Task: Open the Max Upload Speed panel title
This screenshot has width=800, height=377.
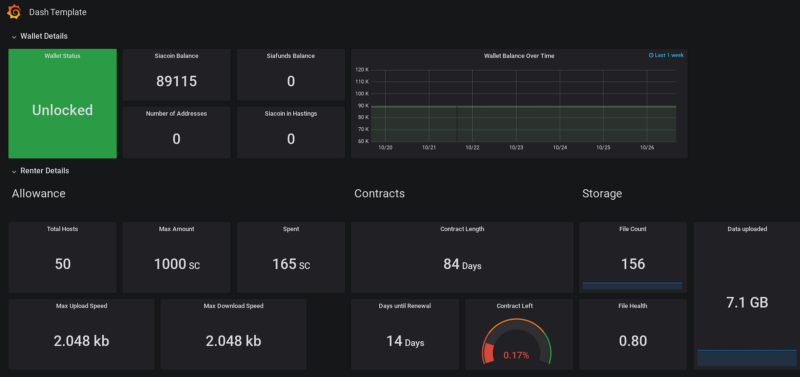Action: [x=82, y=306]
